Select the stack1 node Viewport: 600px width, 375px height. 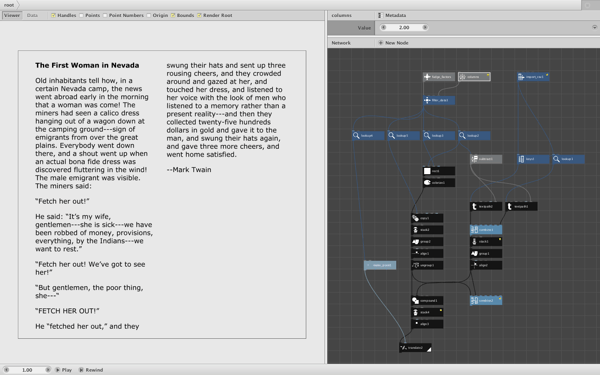point(486,241)
